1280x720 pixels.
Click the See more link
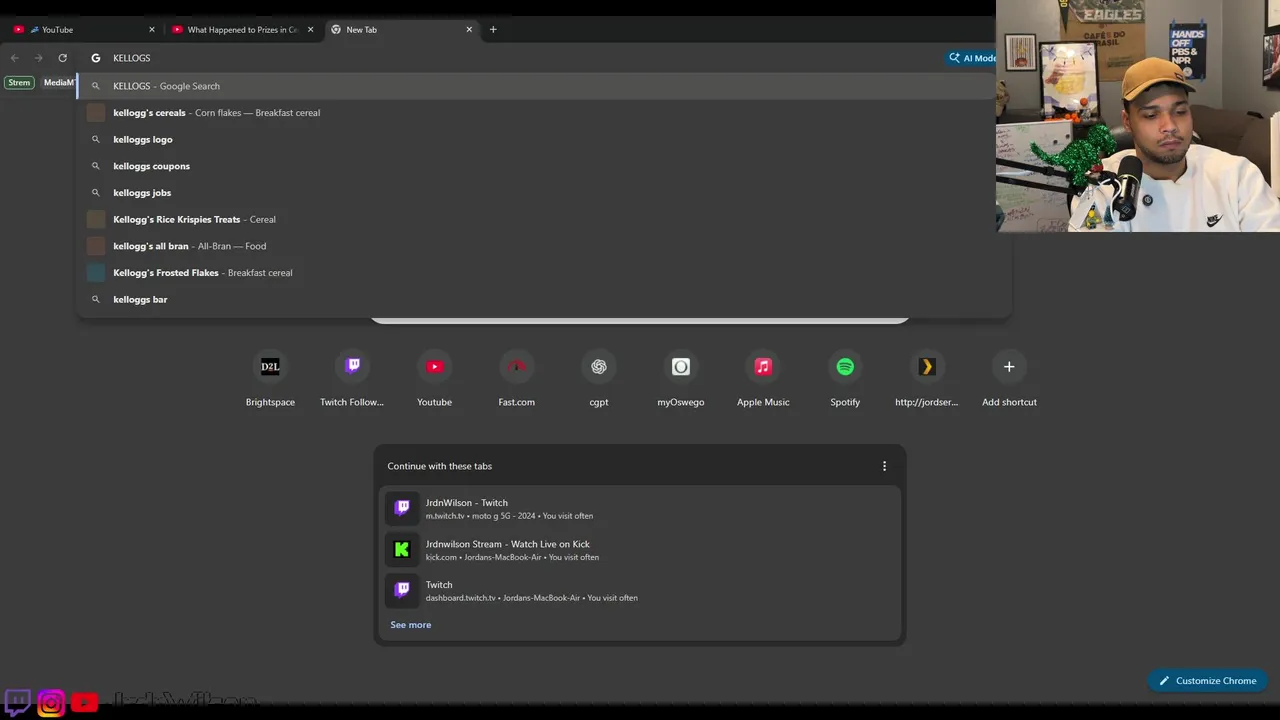(x=411, y=625)
